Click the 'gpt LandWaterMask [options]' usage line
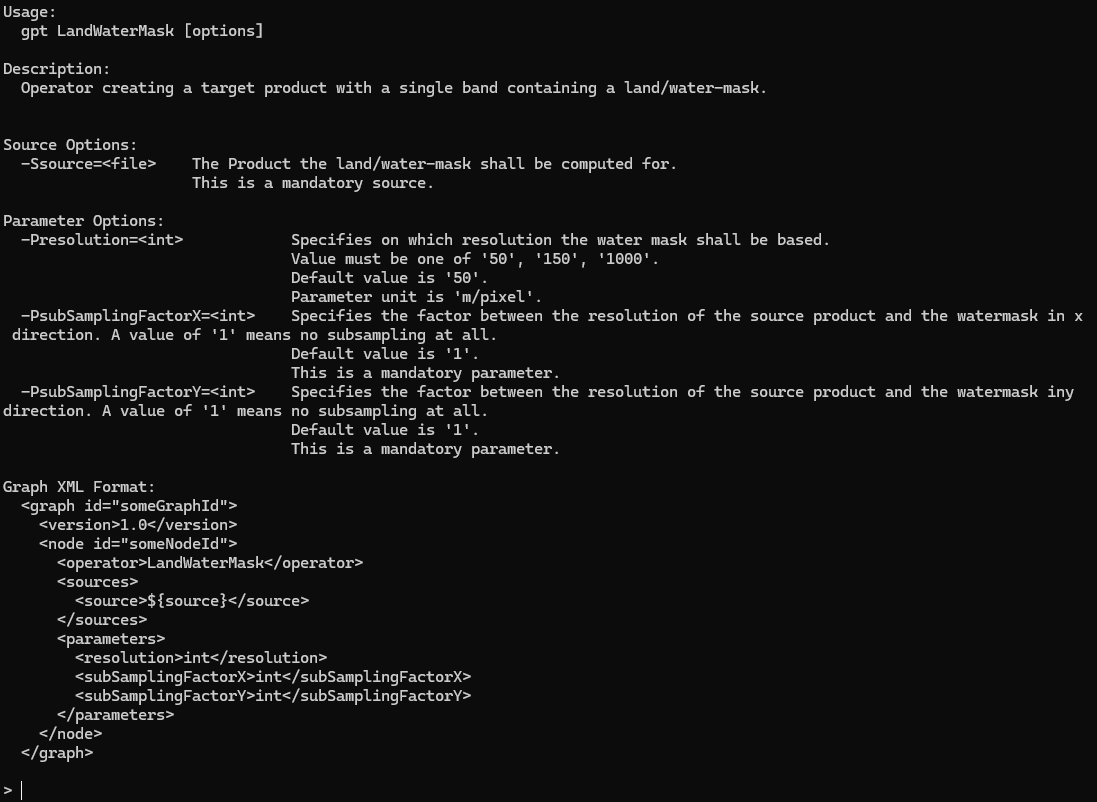1097x802 pixels. point(142,31)
